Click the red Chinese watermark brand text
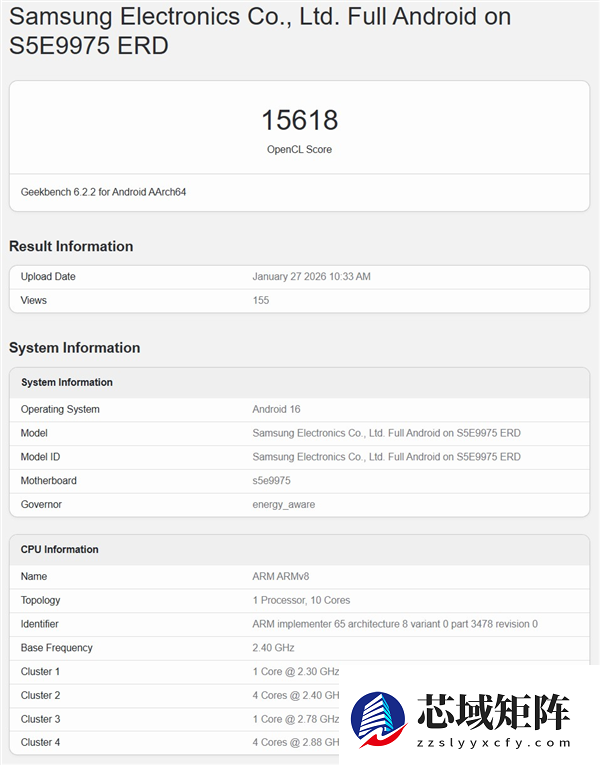The height and width of the screenshot is (765, 600). pyautogui.click(x=493, y=712)
